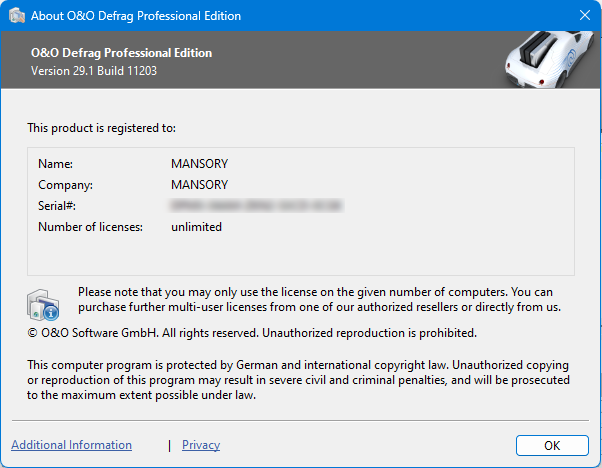Close the About dialog with X
Viewport: 602px width, 468px height.
(584, 16)
